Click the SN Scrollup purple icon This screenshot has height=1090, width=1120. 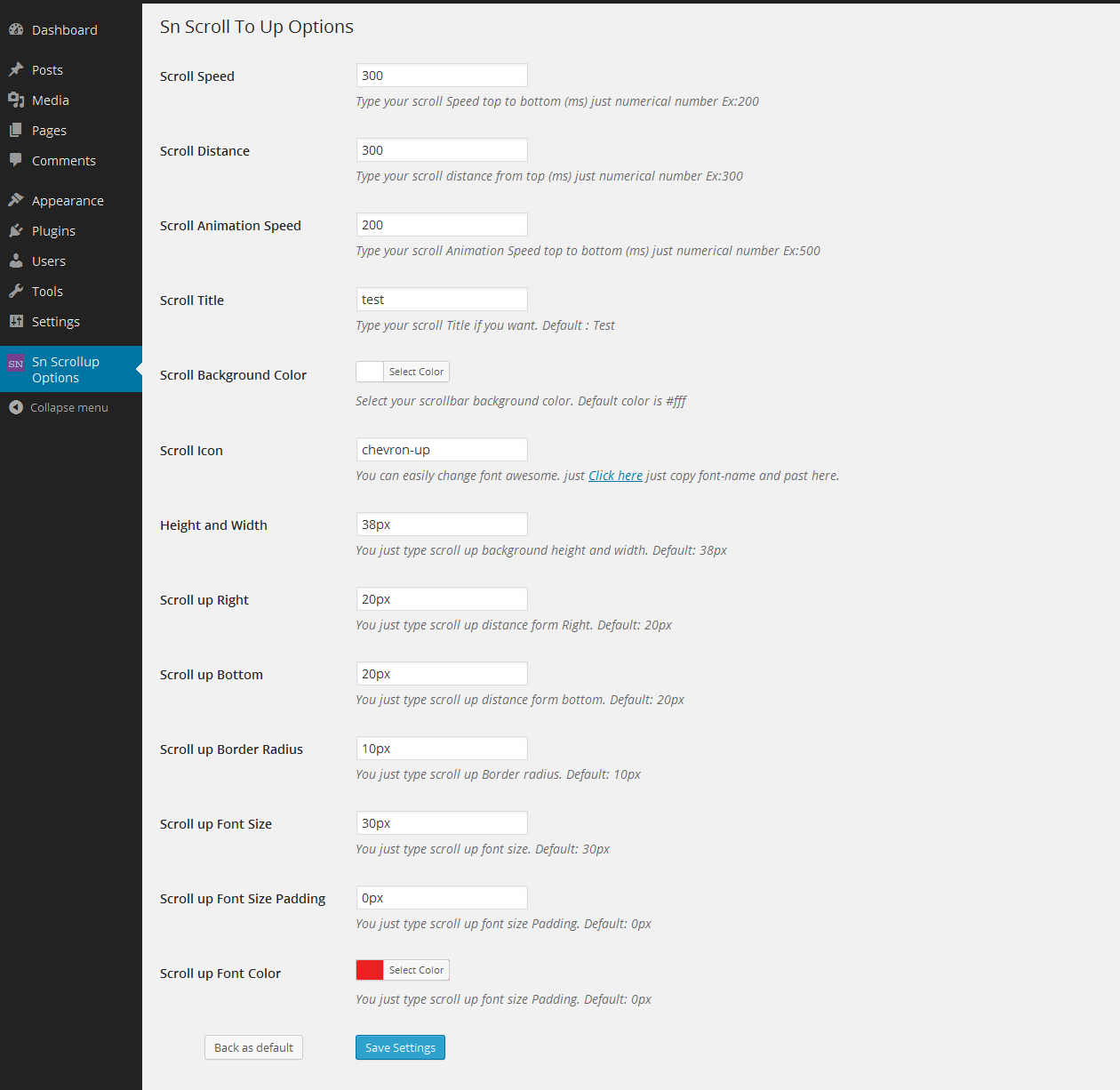pos(16,363)
